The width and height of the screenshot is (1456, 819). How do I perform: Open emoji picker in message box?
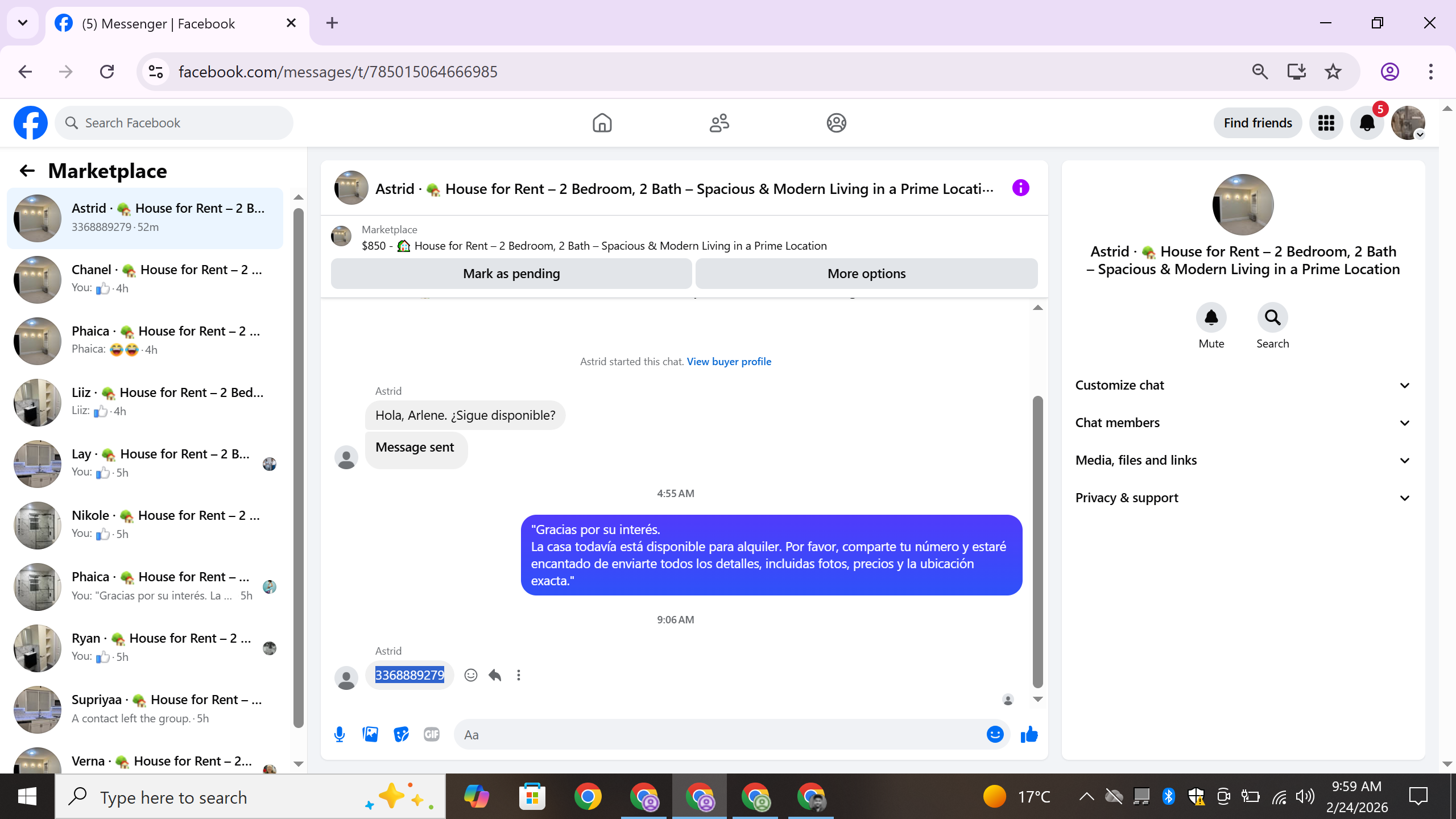995,734
